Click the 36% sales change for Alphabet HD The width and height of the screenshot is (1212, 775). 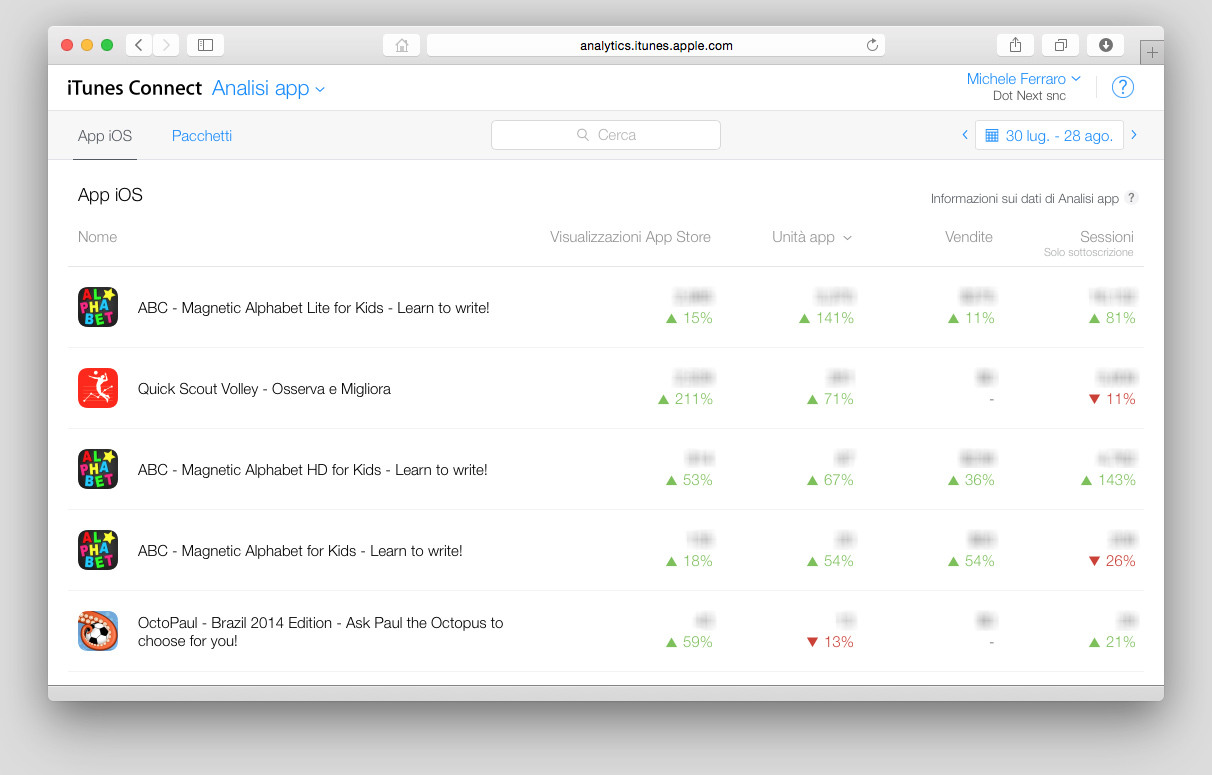pos(971,480)
